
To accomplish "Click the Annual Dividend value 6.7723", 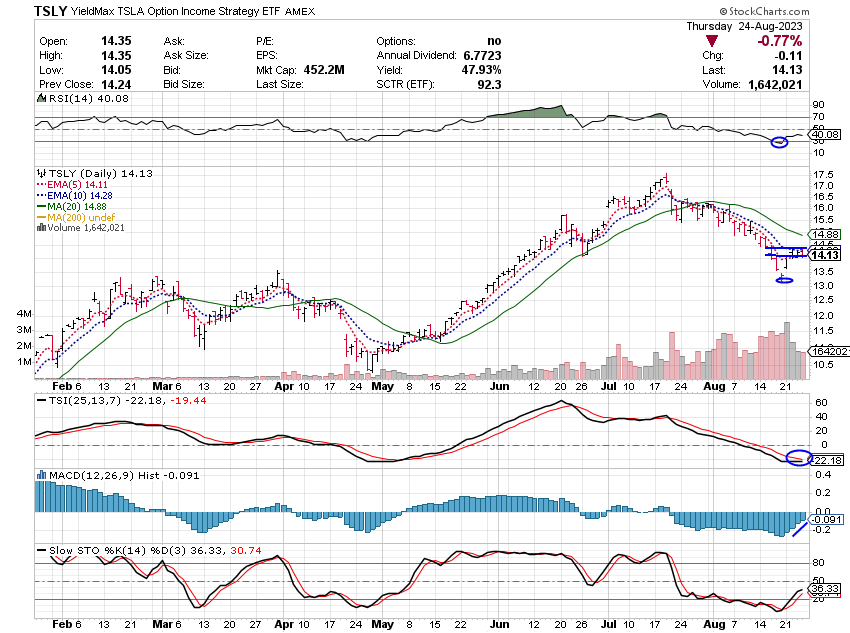I will (x=482, y=56).
